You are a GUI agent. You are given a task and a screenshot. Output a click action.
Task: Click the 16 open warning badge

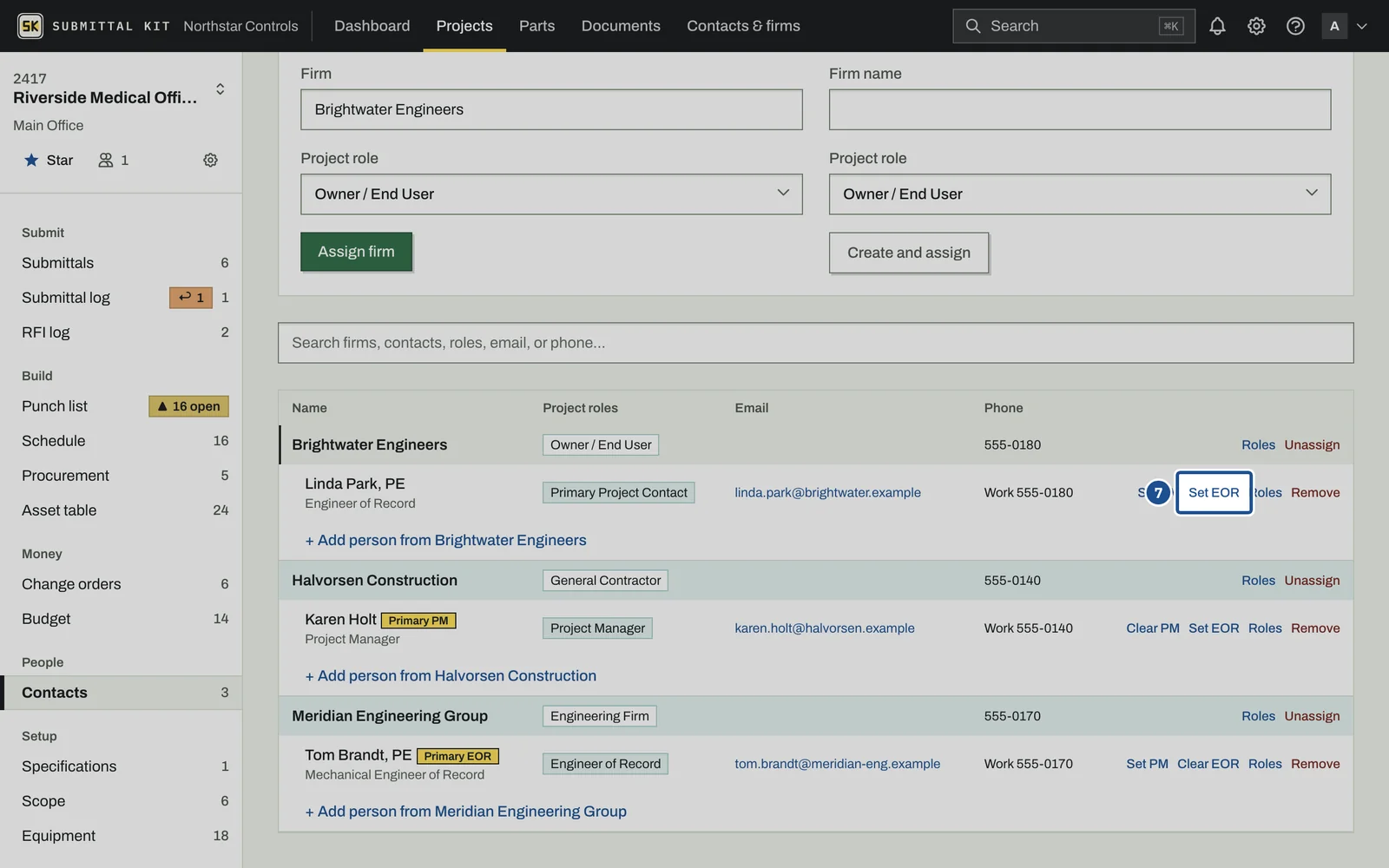pos(188,406)
